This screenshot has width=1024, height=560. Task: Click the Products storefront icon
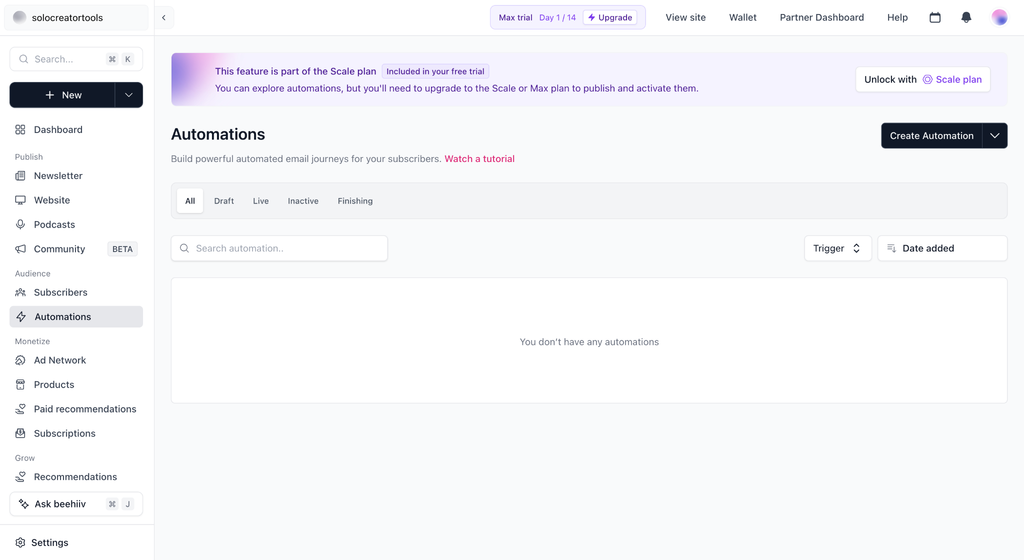click(20, 384)
